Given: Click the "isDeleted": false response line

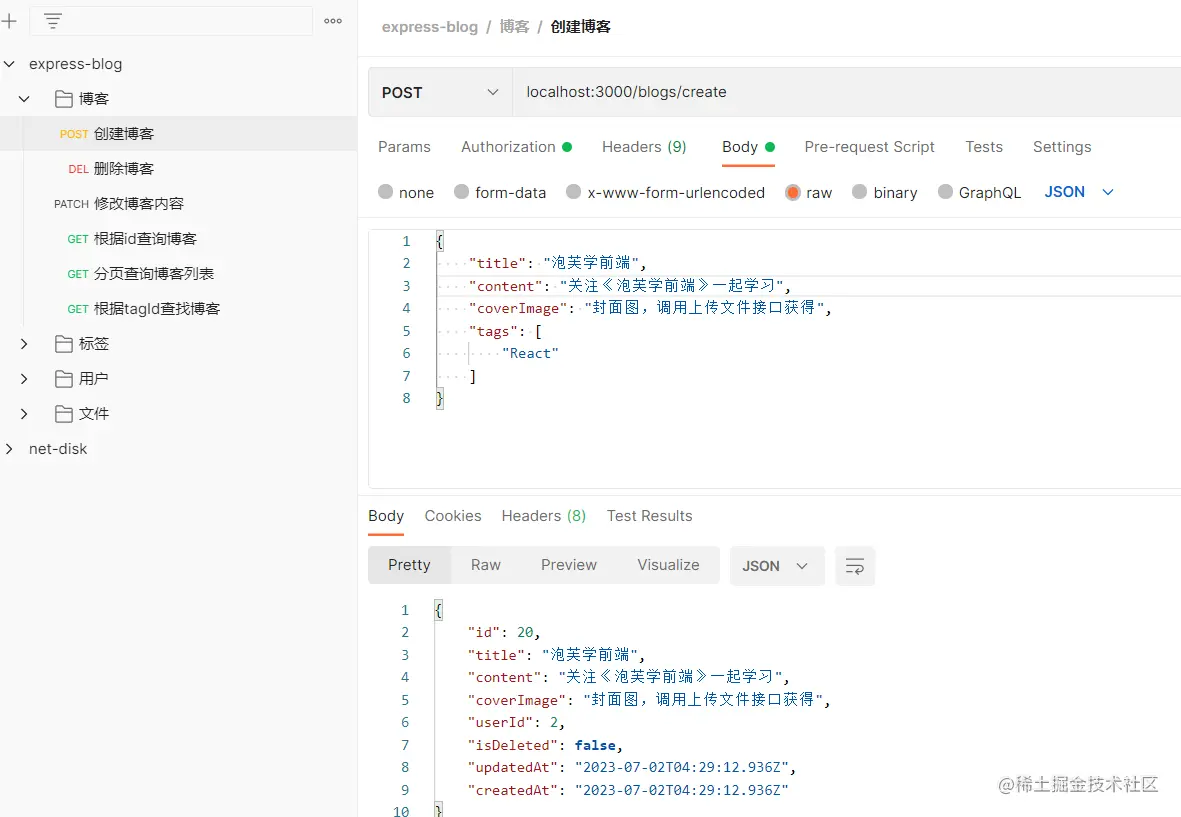Looking at the screenshot, I should 545,745.
